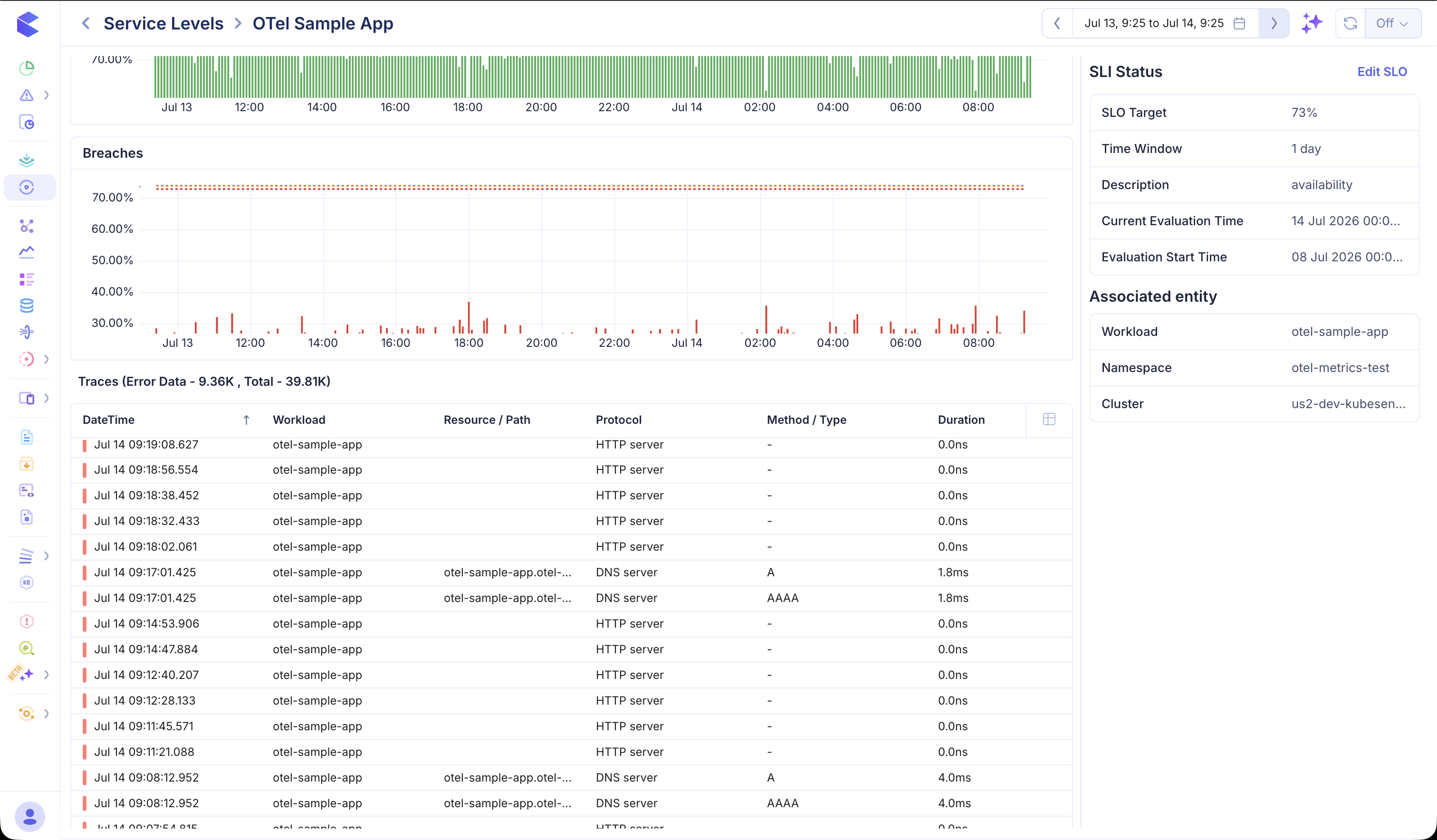Open the green pie chart overview icon

click(x=26, y=68)
